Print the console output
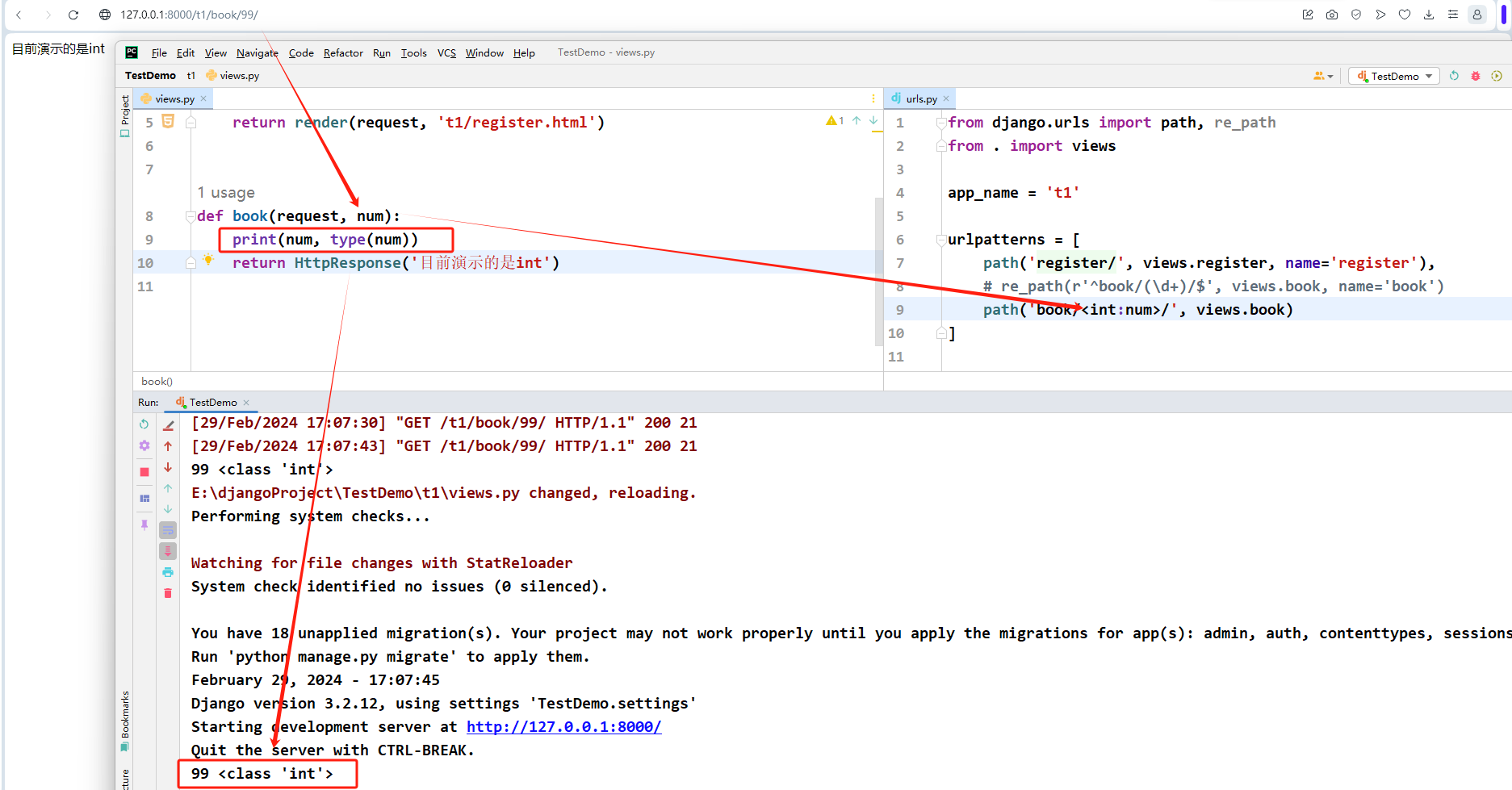Image resolution: width=1512 pixels, height=790 pixels. click(168, 572)
